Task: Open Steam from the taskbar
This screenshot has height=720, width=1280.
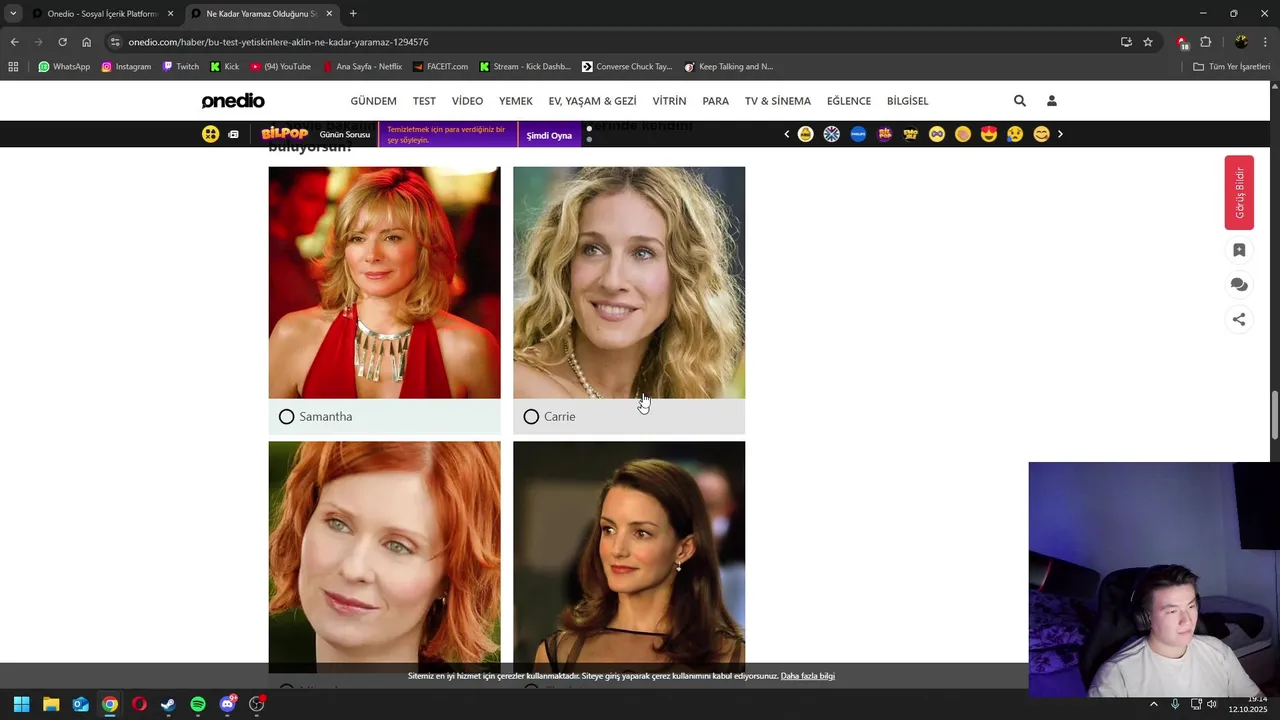Action: click(168, 704)
